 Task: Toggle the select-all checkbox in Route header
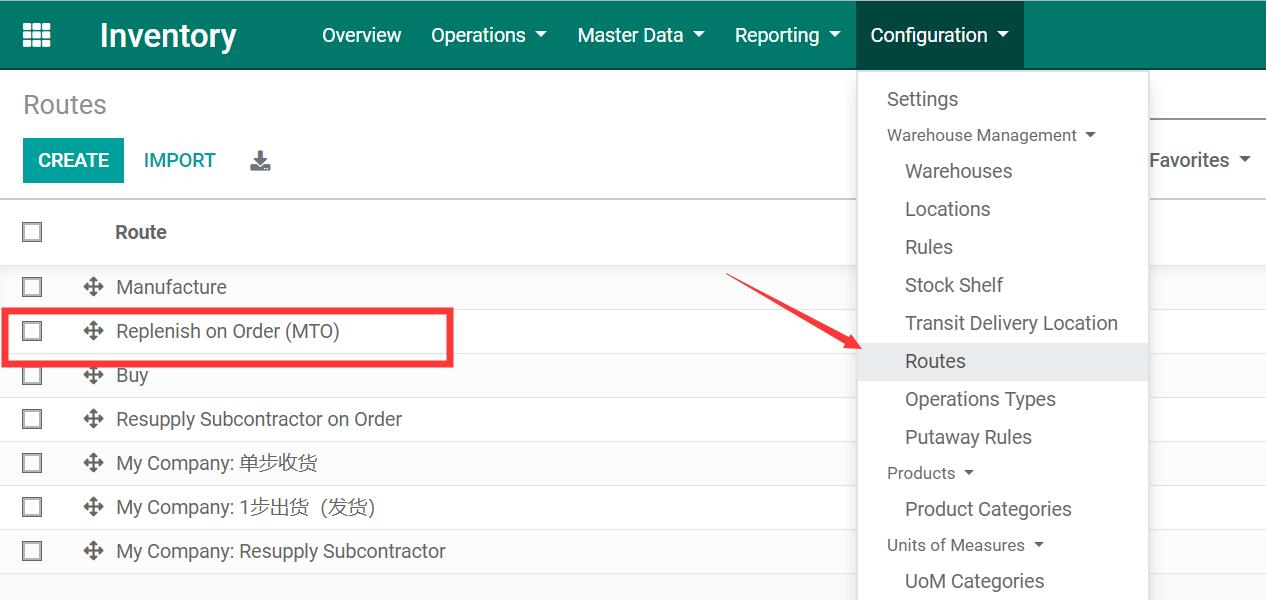32,232
